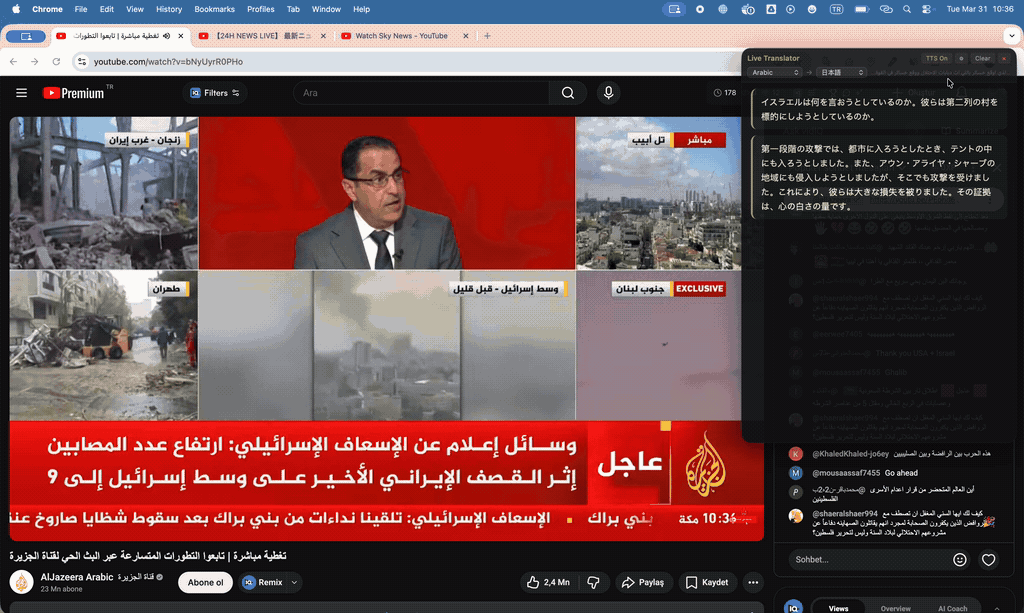Collapse the vidIQ panel with the chevron

997,608
